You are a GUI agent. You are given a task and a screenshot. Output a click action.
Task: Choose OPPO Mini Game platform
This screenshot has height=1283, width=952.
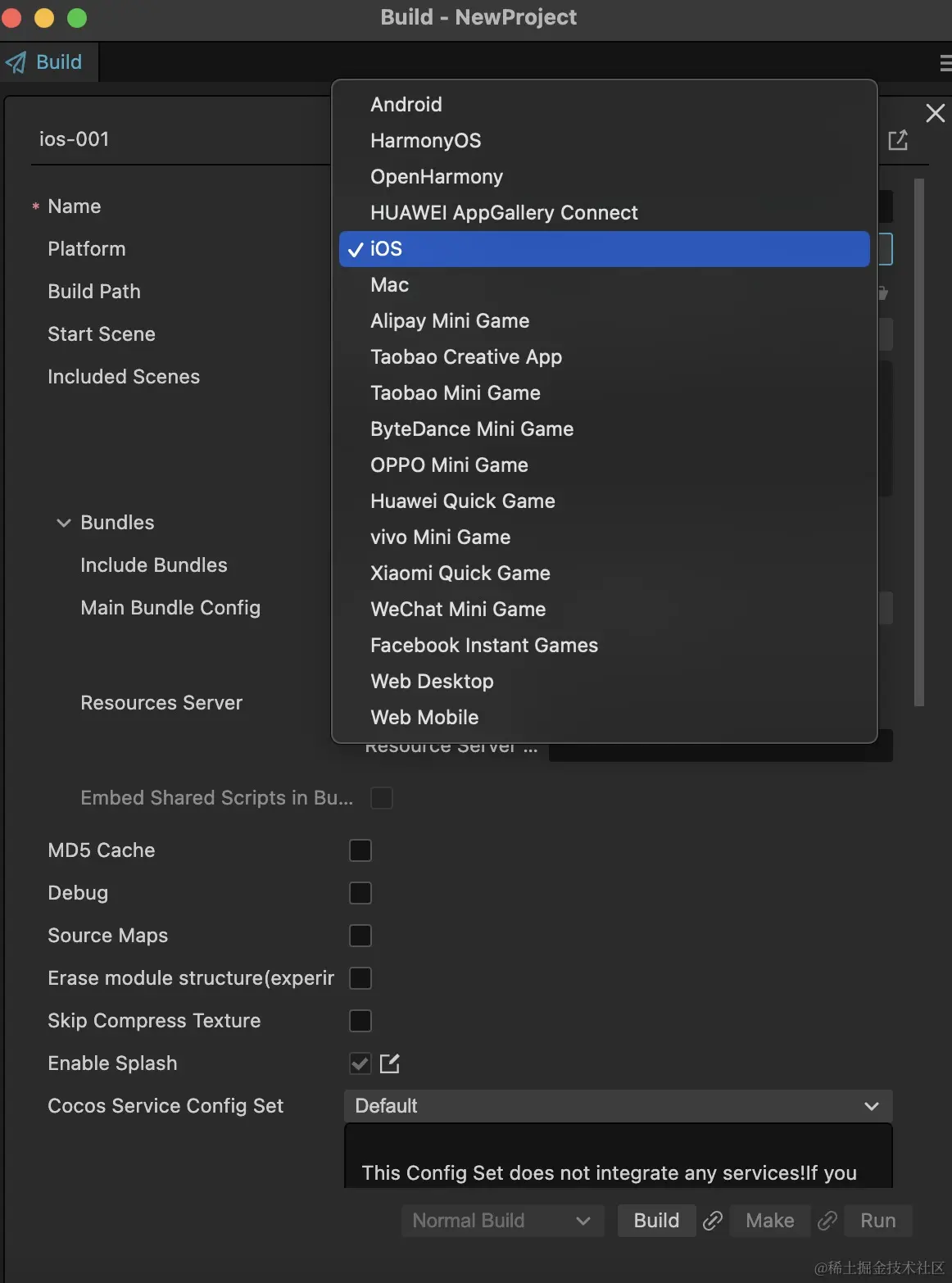pyautogui.click(x=604, y=465)
